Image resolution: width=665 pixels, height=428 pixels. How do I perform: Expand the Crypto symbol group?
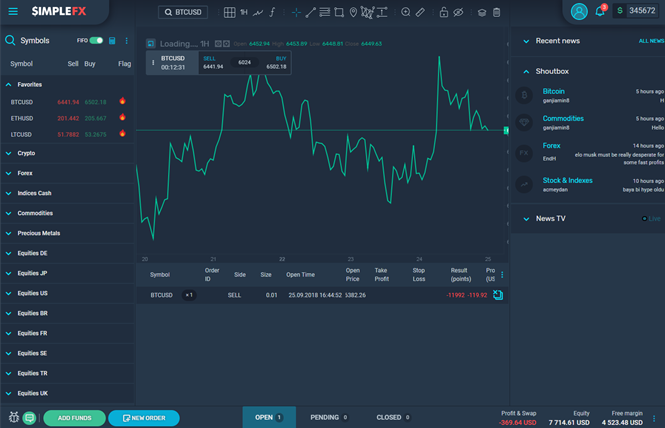(25, 153)
